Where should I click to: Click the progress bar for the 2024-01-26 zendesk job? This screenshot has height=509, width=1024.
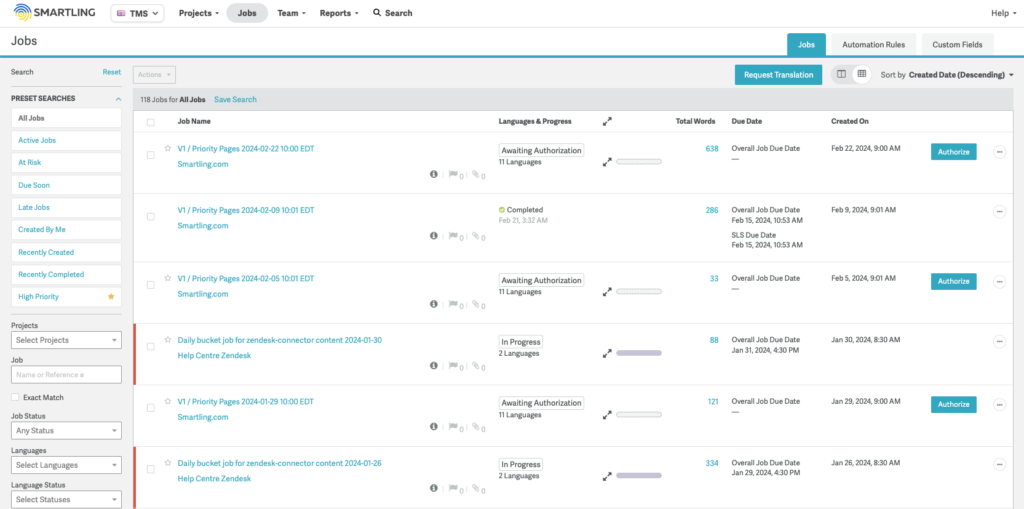pyautogui.click(x=639, y=476)
